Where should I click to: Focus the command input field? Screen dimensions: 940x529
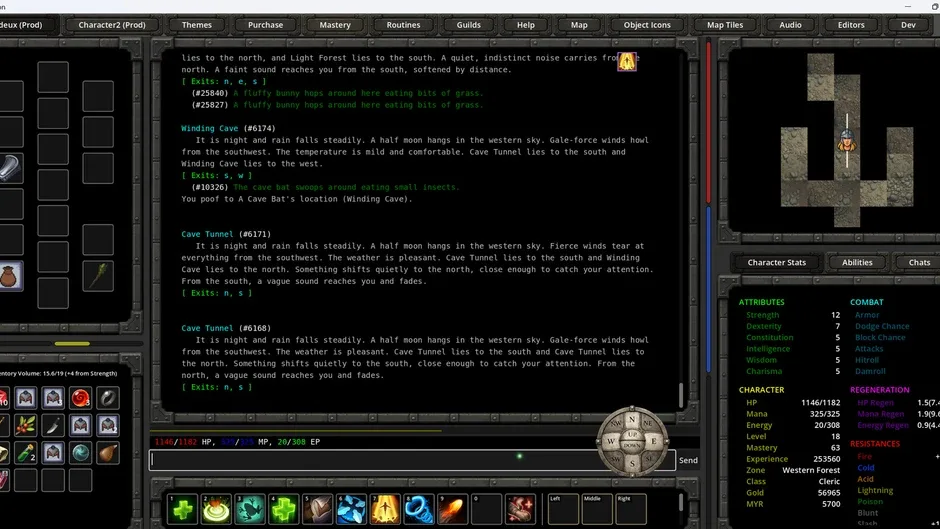point(375,460)
